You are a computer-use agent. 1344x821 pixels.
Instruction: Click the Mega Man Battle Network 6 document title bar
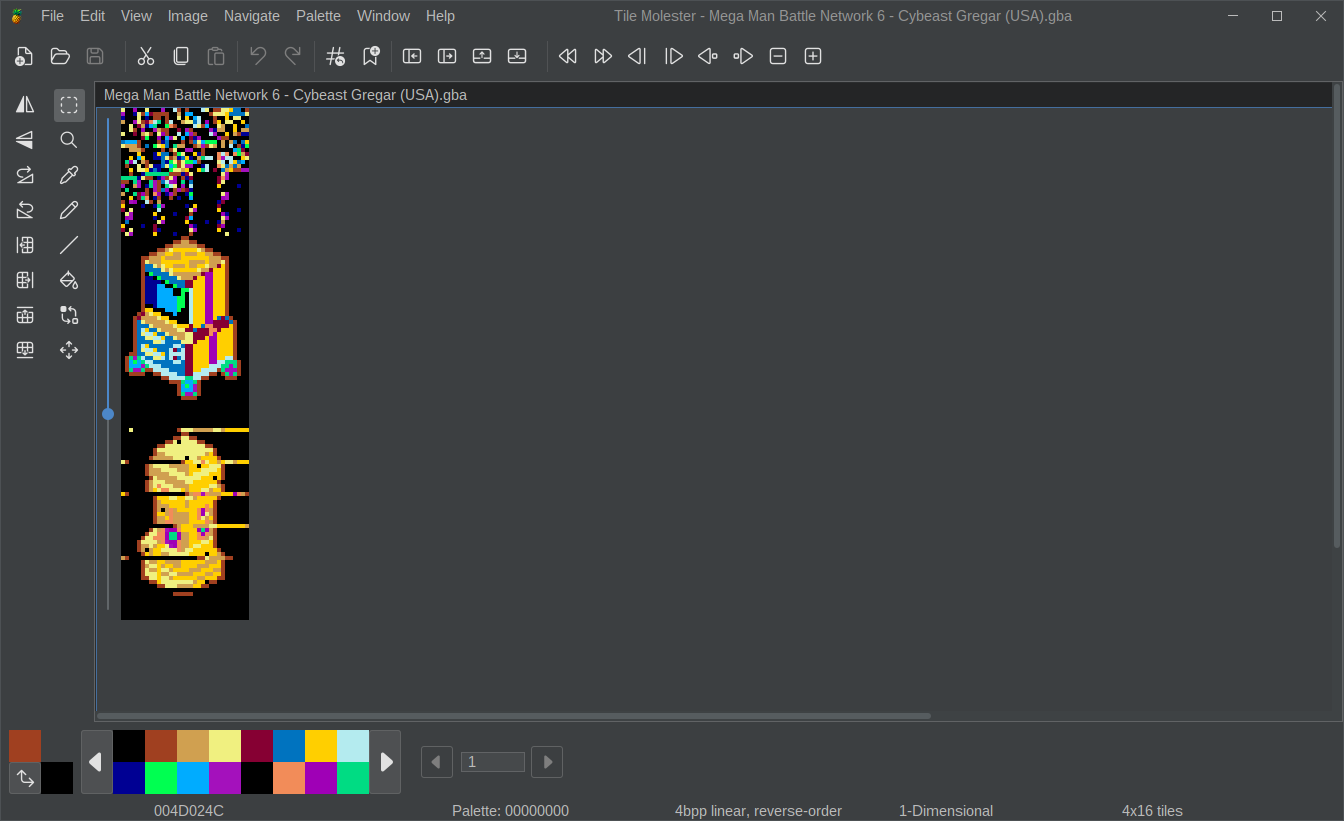coord(713,95)
